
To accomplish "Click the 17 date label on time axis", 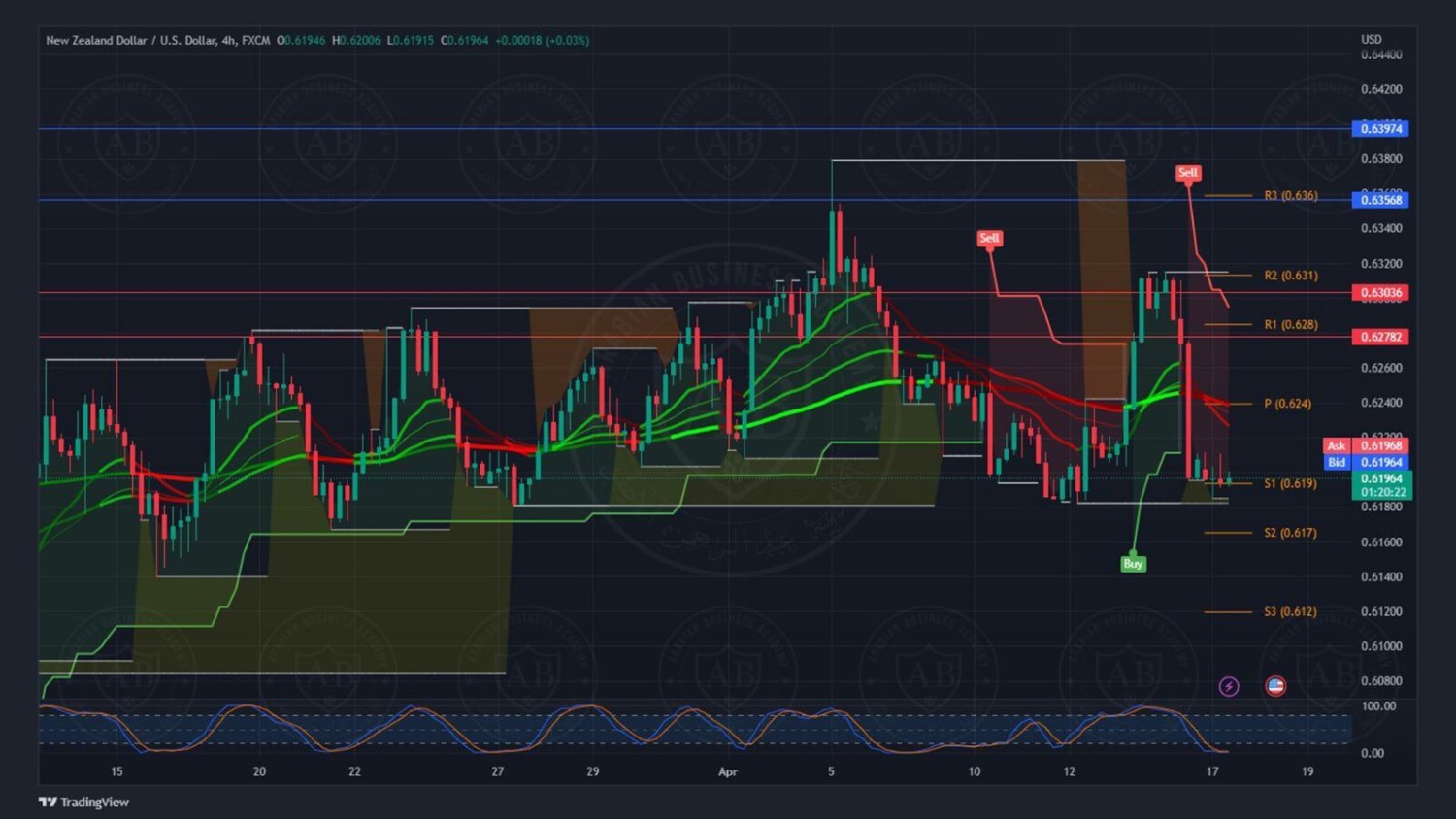I will [x=1212, y=771].
